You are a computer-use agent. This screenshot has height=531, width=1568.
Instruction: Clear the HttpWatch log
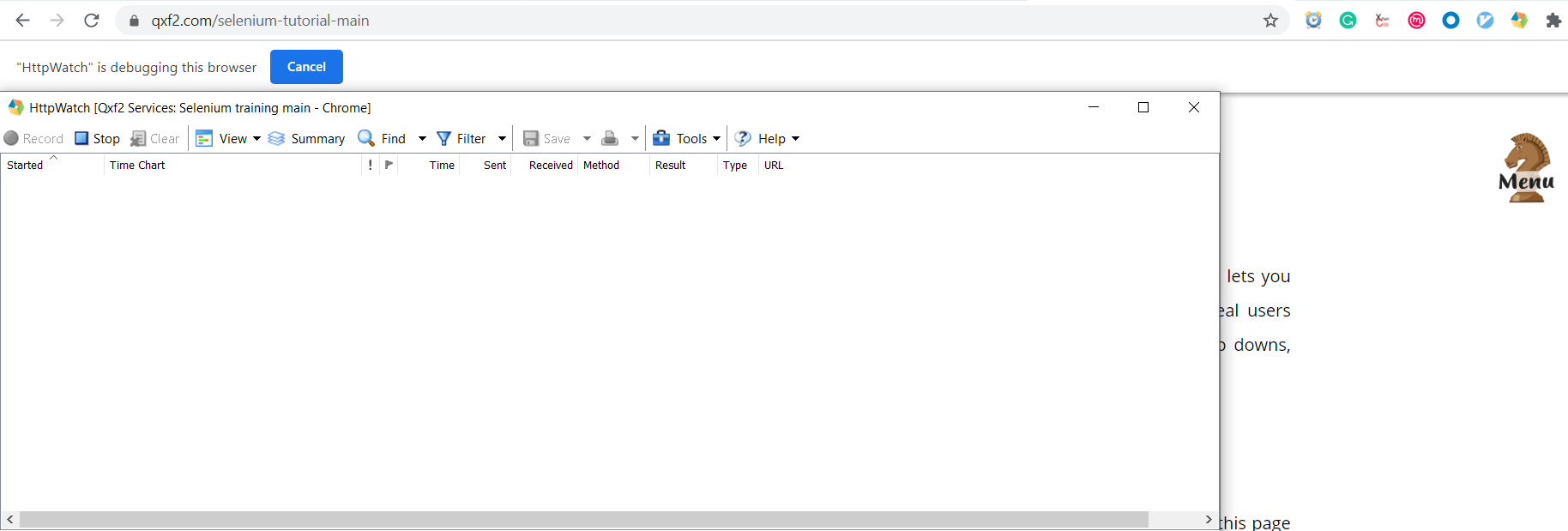(x=155, y=138)
